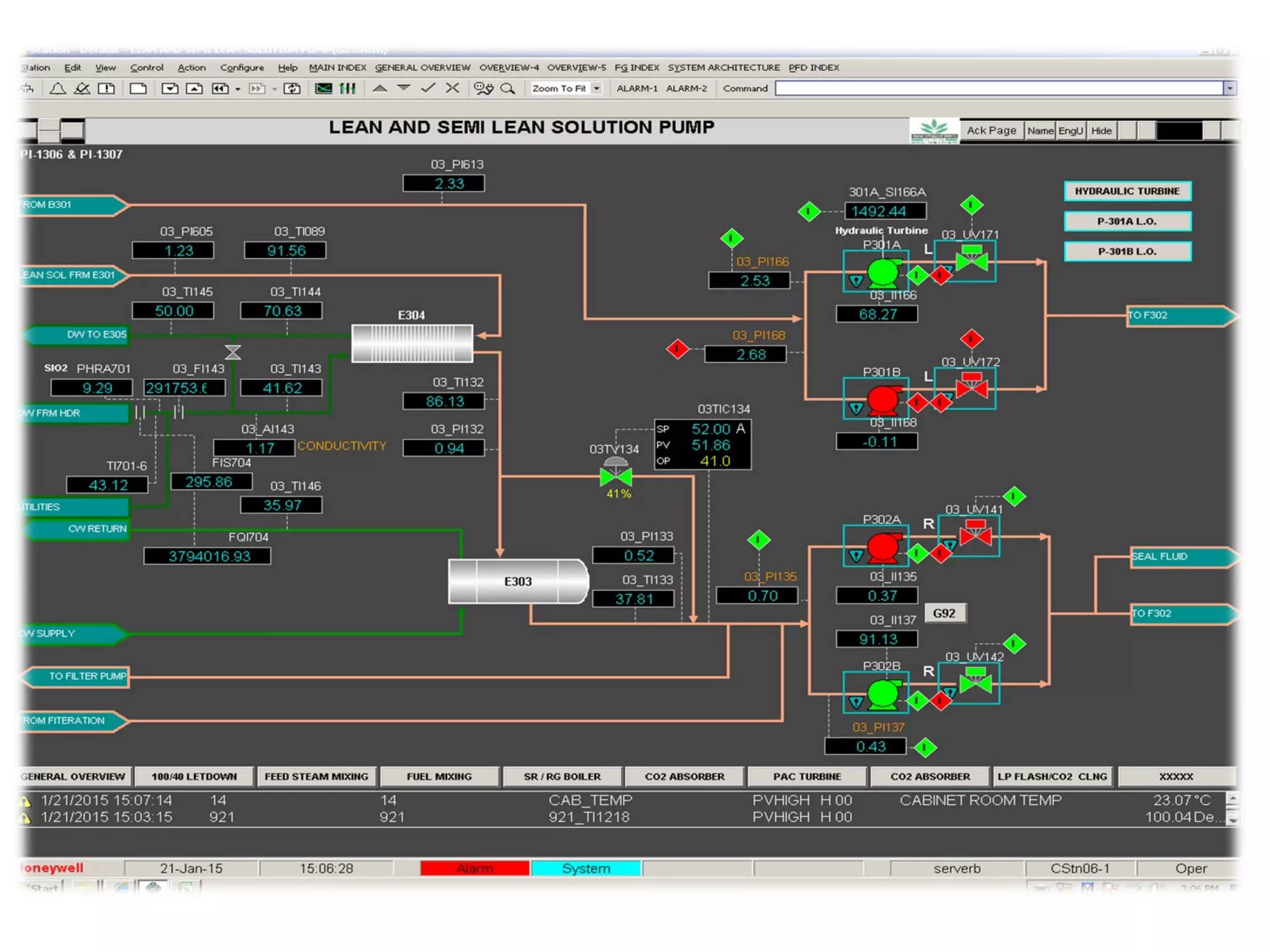Click the CO2 ABSORBER navigation button

coord(684,777)
